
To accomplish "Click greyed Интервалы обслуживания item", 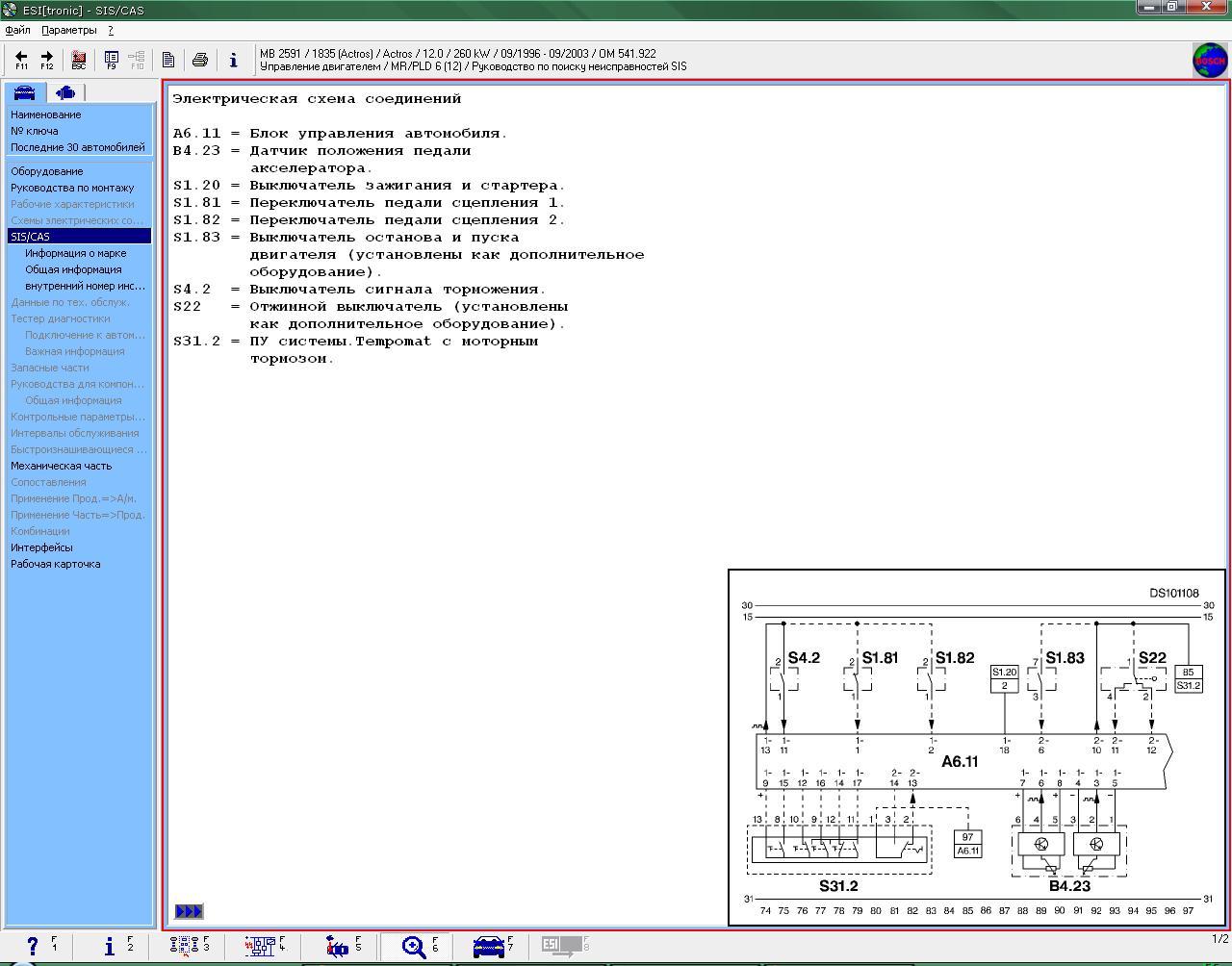I will pos(75,433).
